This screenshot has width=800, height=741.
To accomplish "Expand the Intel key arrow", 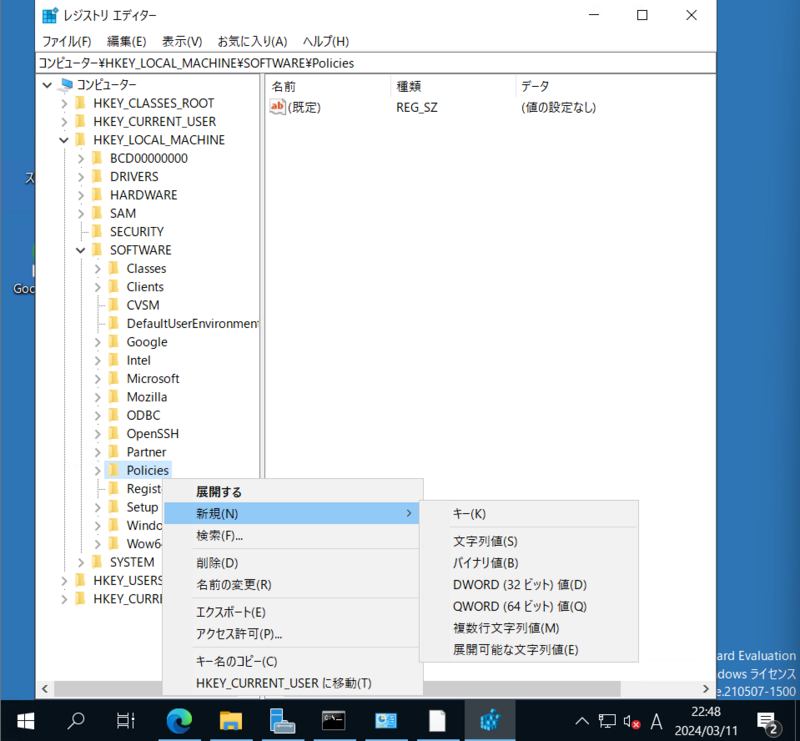I will (97, 360).
